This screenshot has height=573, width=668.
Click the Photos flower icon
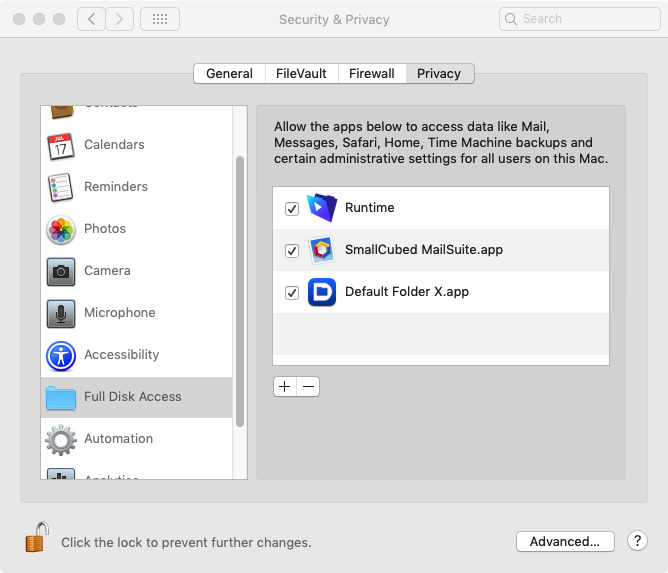tap(61, 230)
